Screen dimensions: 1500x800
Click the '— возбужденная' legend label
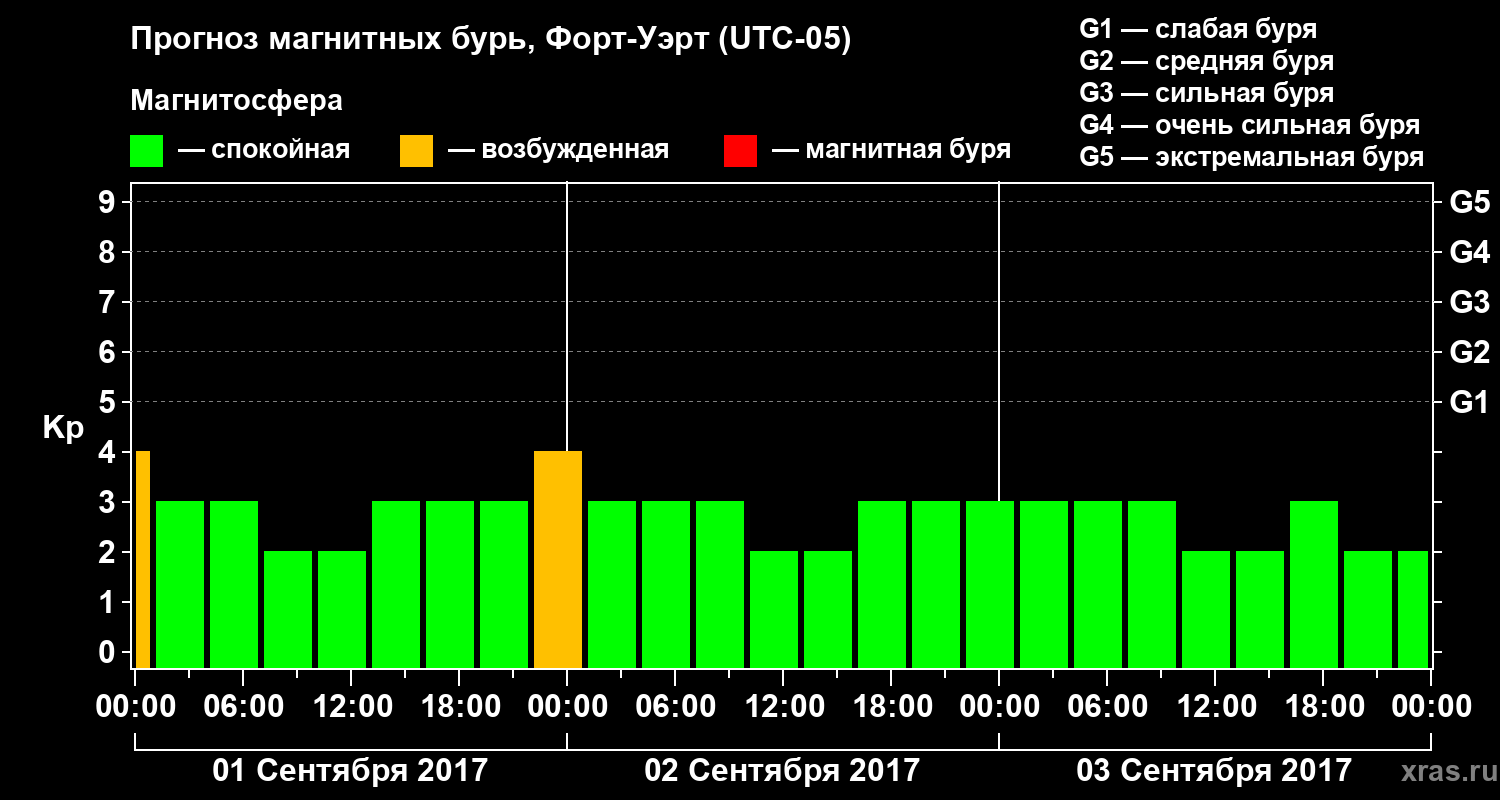point(558,150)
